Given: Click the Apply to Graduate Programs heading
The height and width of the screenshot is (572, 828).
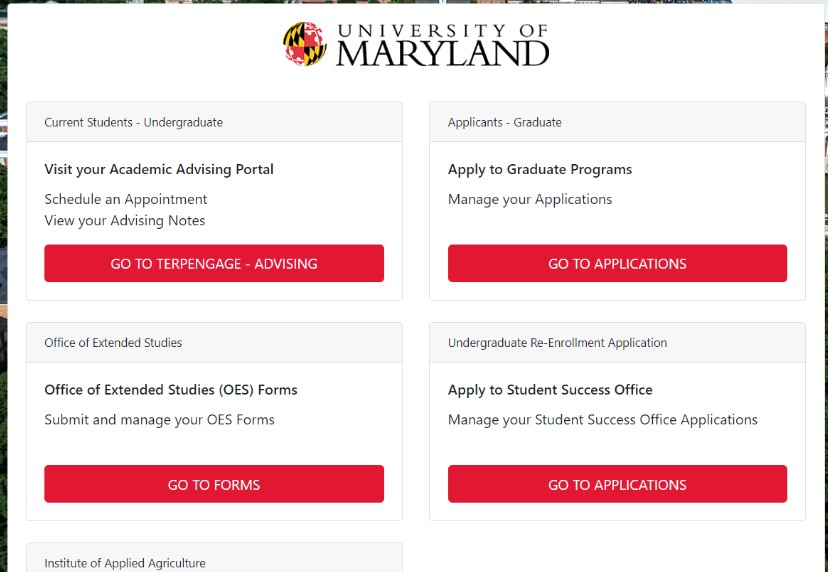Looking at the screenshot, I should [540, 170].
